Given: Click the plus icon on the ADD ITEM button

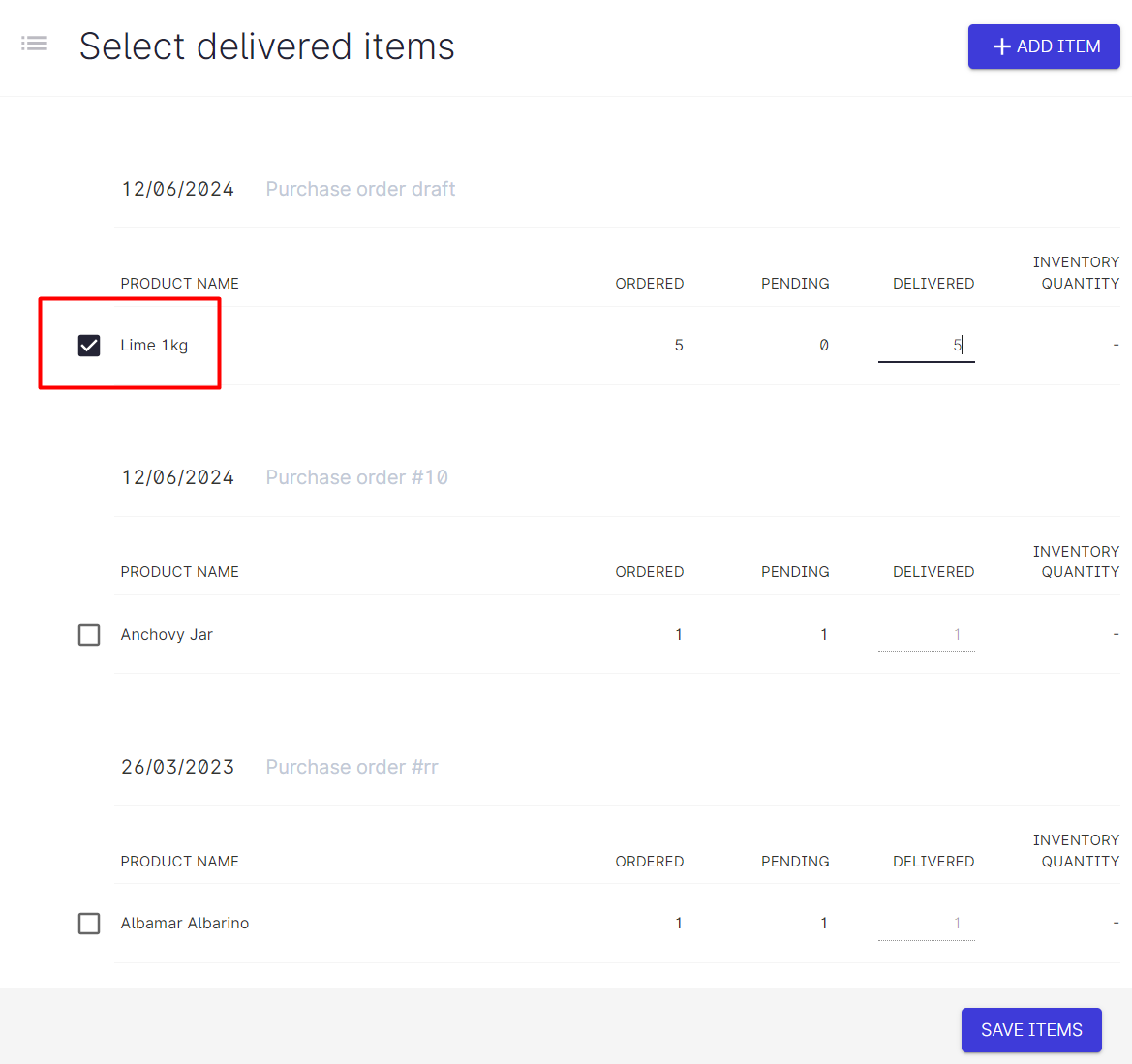Looking at the screenshot, I should (1001, 46).
